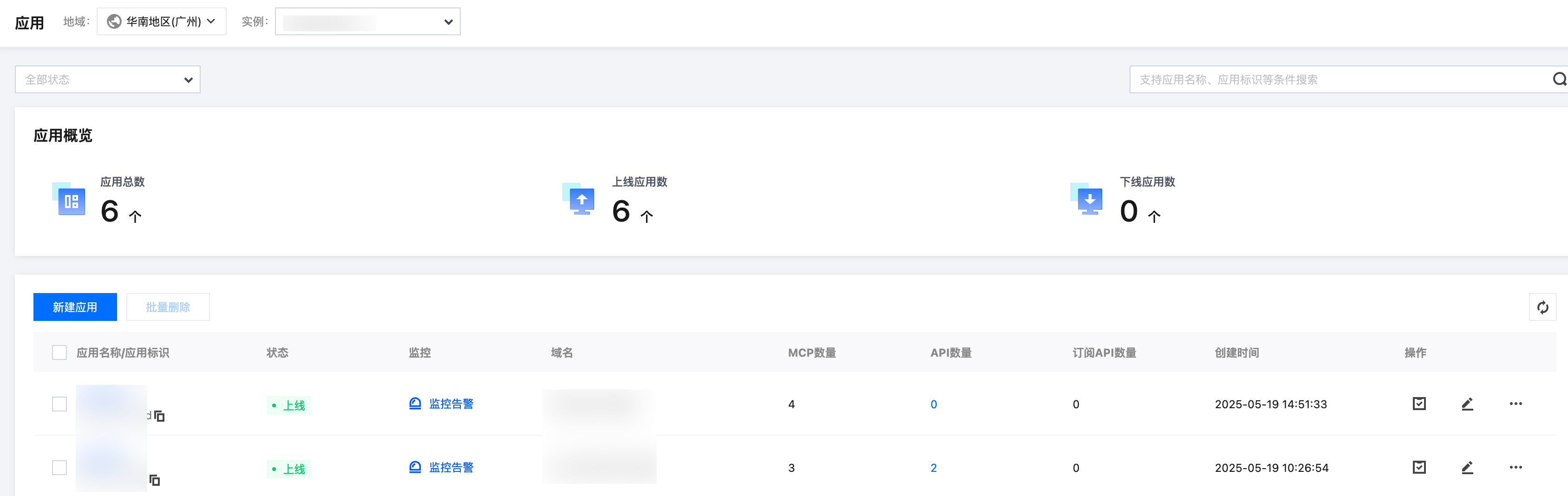This screenshot has width=1568, height=496.
Task: Click the pencil edit icon in second row
Action: (x=1467, y=467)
